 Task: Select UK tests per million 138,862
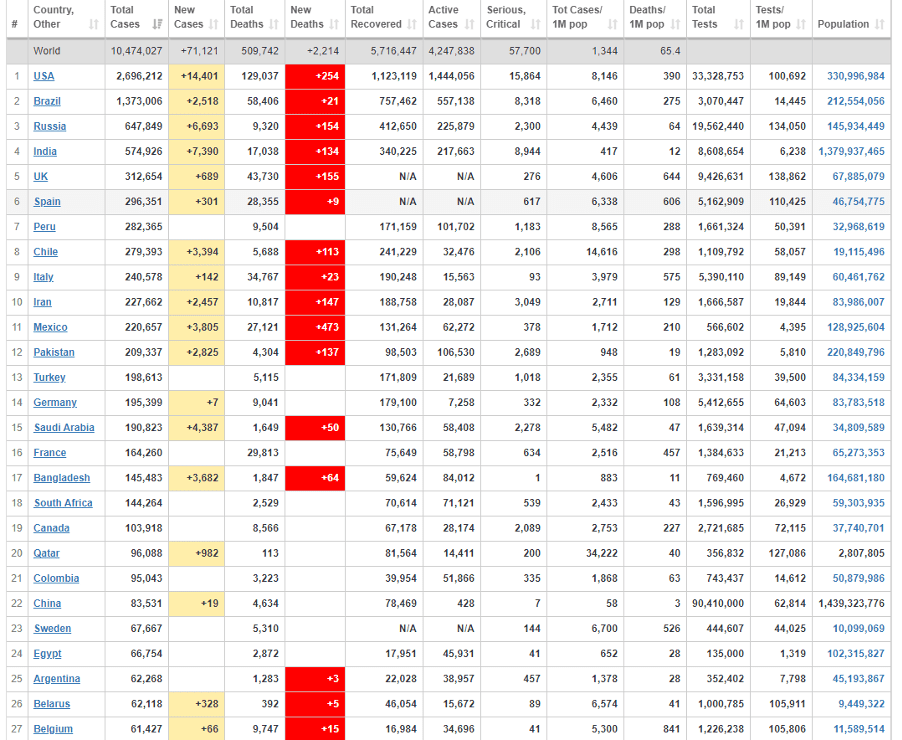pyautogui.click(x=787, y=177)
